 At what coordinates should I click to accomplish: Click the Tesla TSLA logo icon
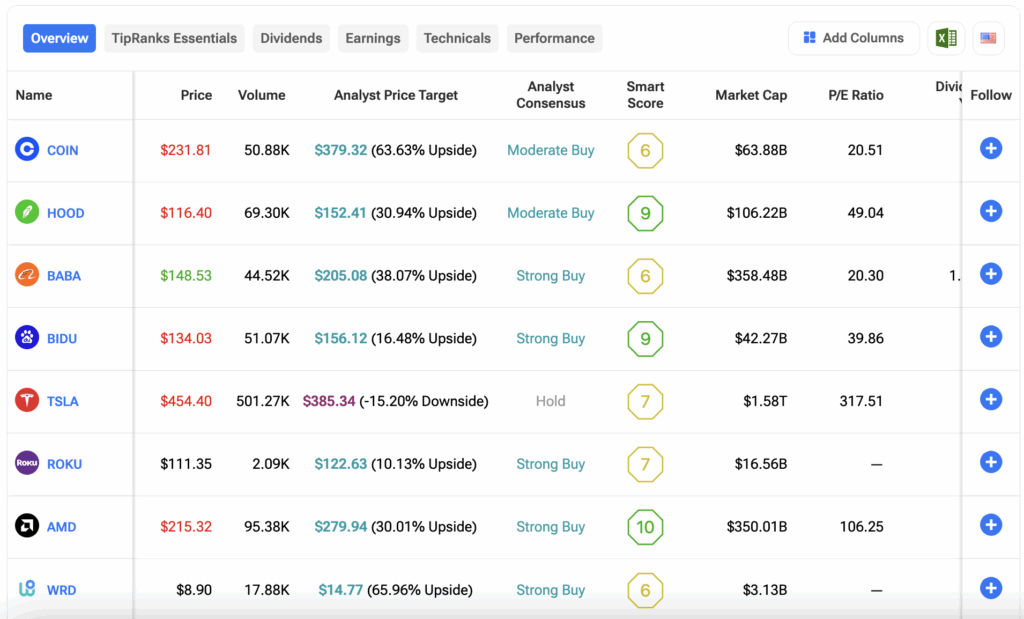click(27, 401)
